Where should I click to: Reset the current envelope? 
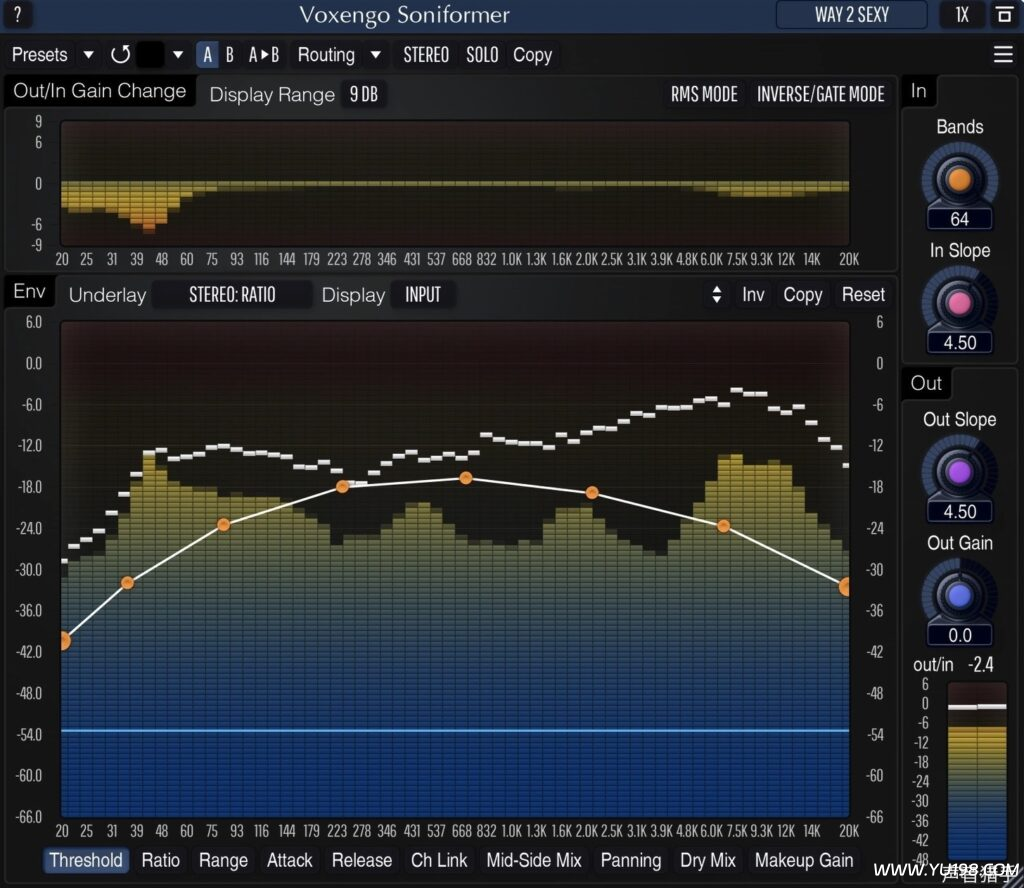click(x=862, y=294)
